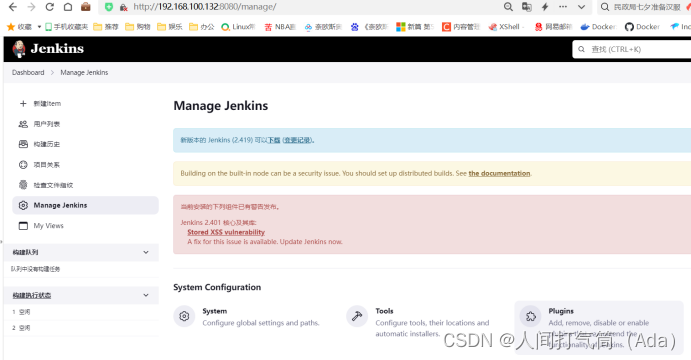Open the three-dots more menu in address bar
Viewport: 691px width, 360px height.
tap(563, 7)
